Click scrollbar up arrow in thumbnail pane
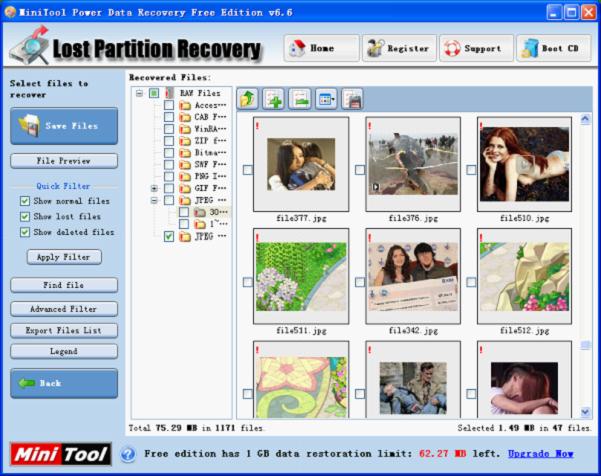Viewport: 601px width, 476px height. click(x=585, y=119)
